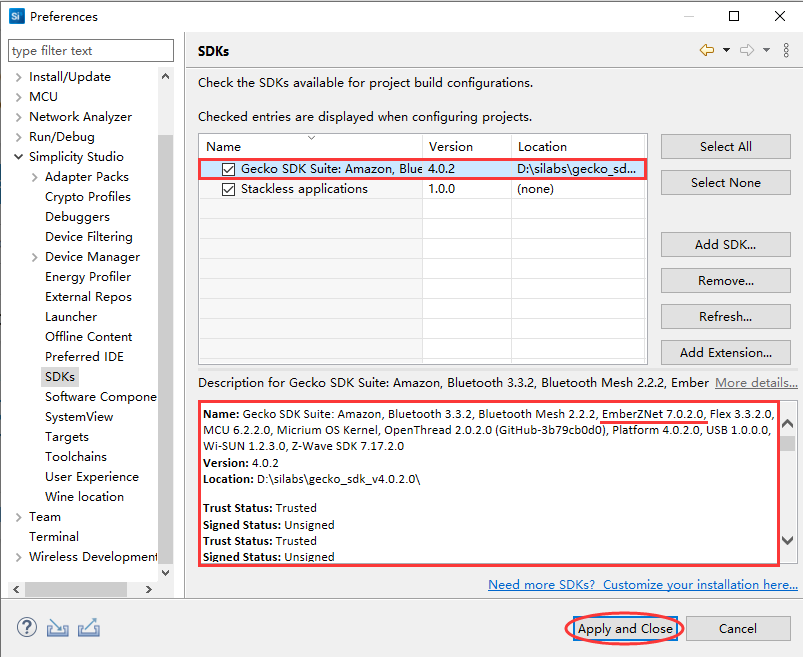Expand the Device Manager node
This screenshot has width=803, height=657.
coord(35,257)
